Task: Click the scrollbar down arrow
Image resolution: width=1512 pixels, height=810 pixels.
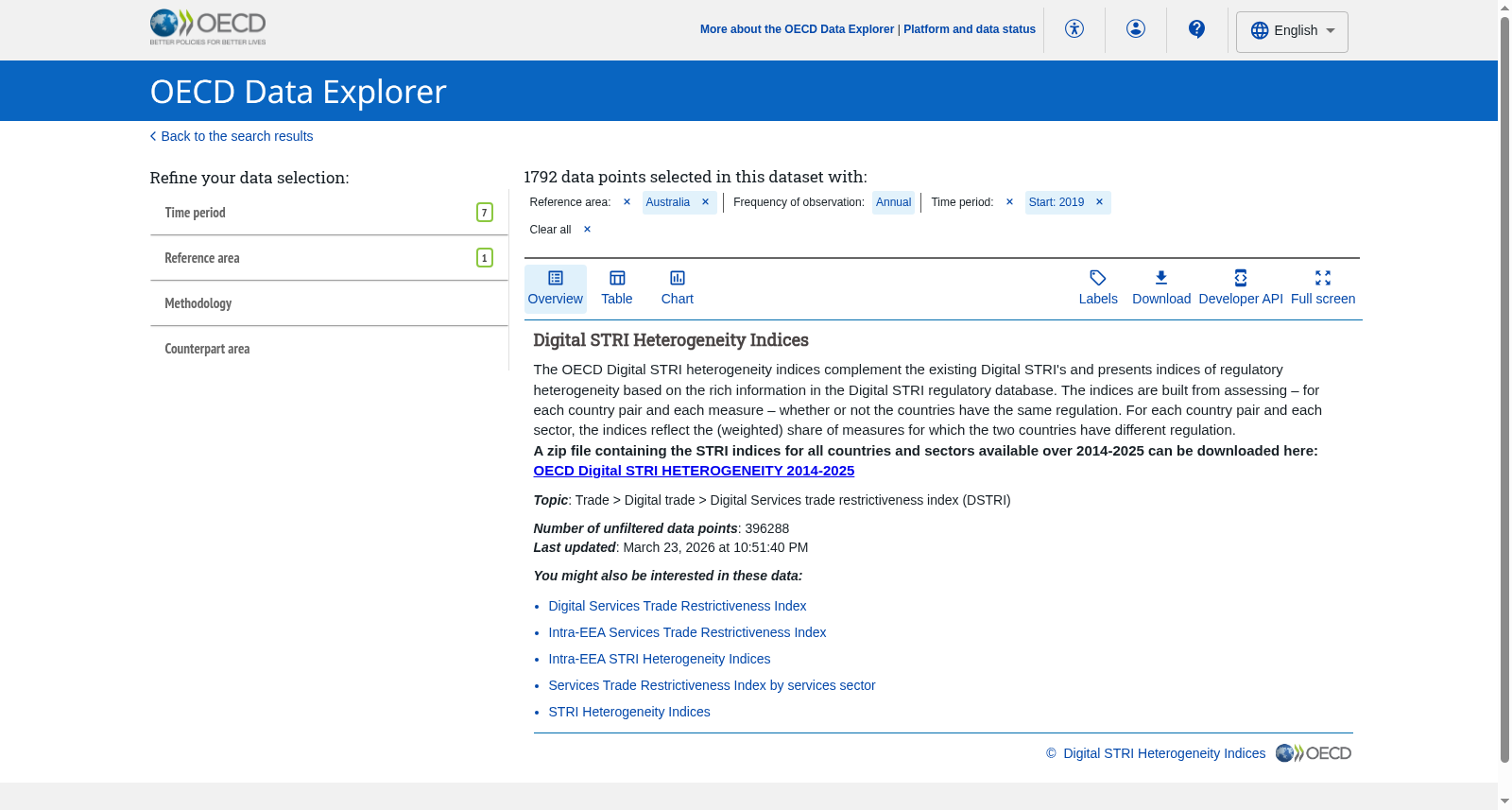Action: pos(1504,801)
